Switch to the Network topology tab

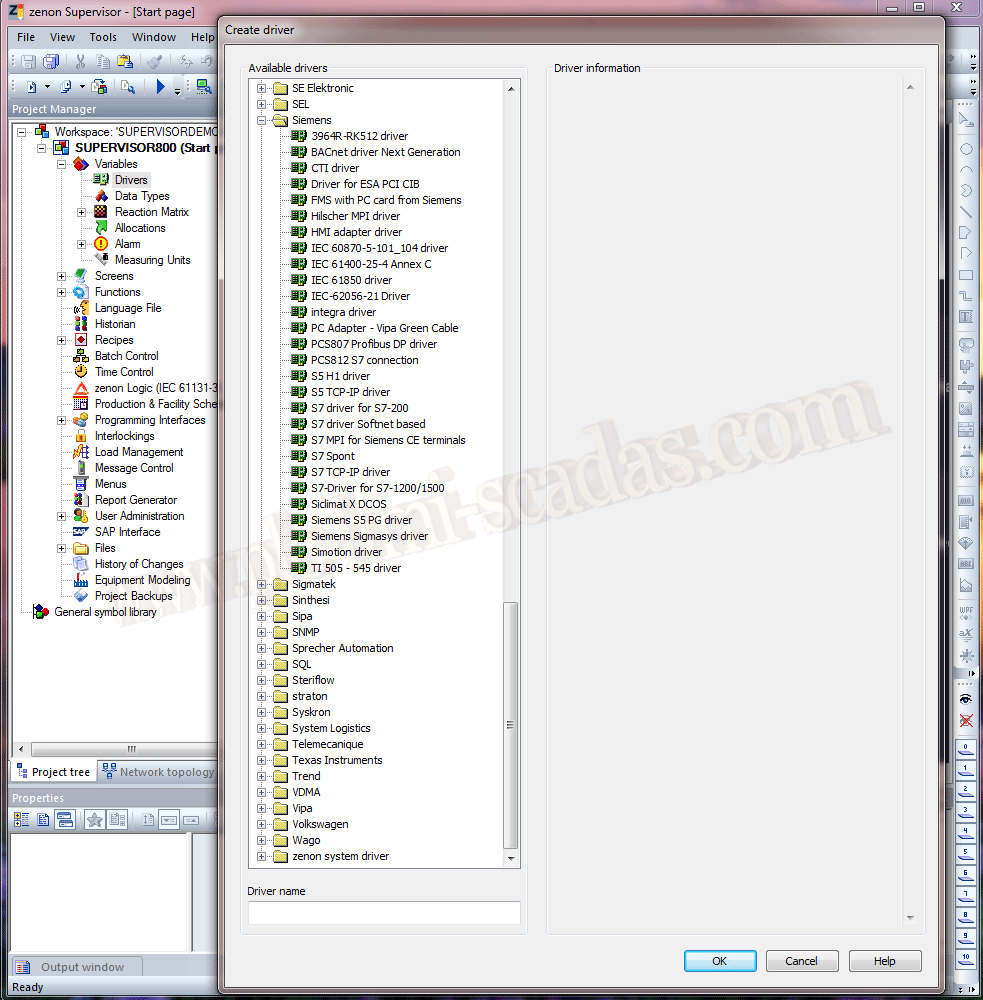(158, 772)
